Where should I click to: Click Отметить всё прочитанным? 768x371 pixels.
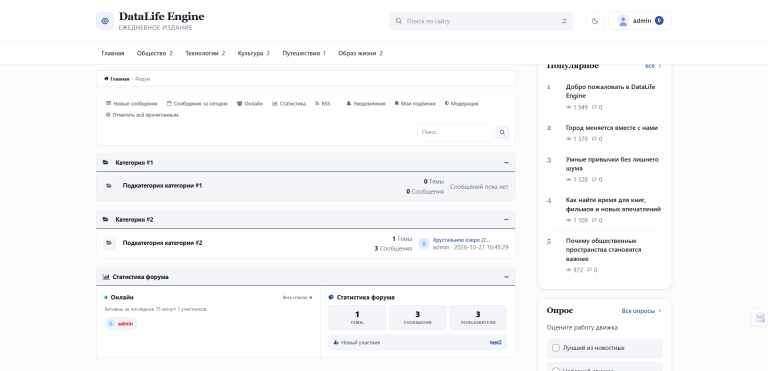coord(142,115)
